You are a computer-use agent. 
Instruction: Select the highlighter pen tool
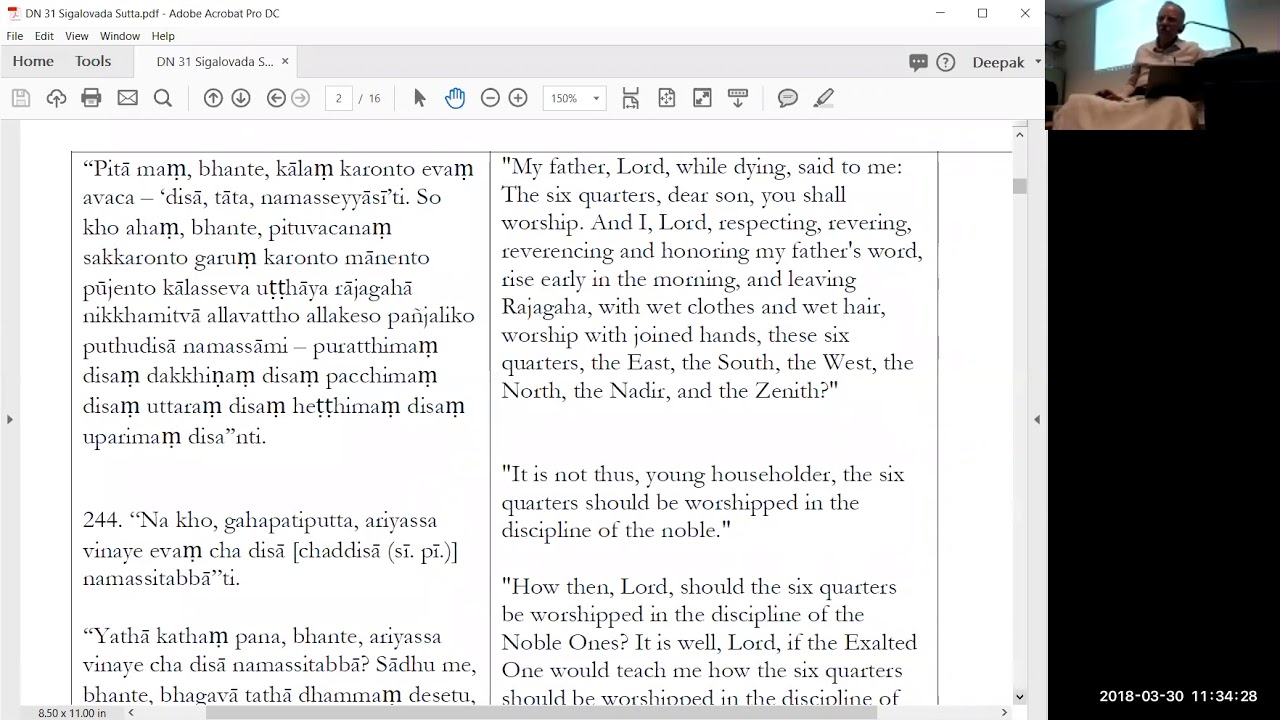[x=823, y=98]
